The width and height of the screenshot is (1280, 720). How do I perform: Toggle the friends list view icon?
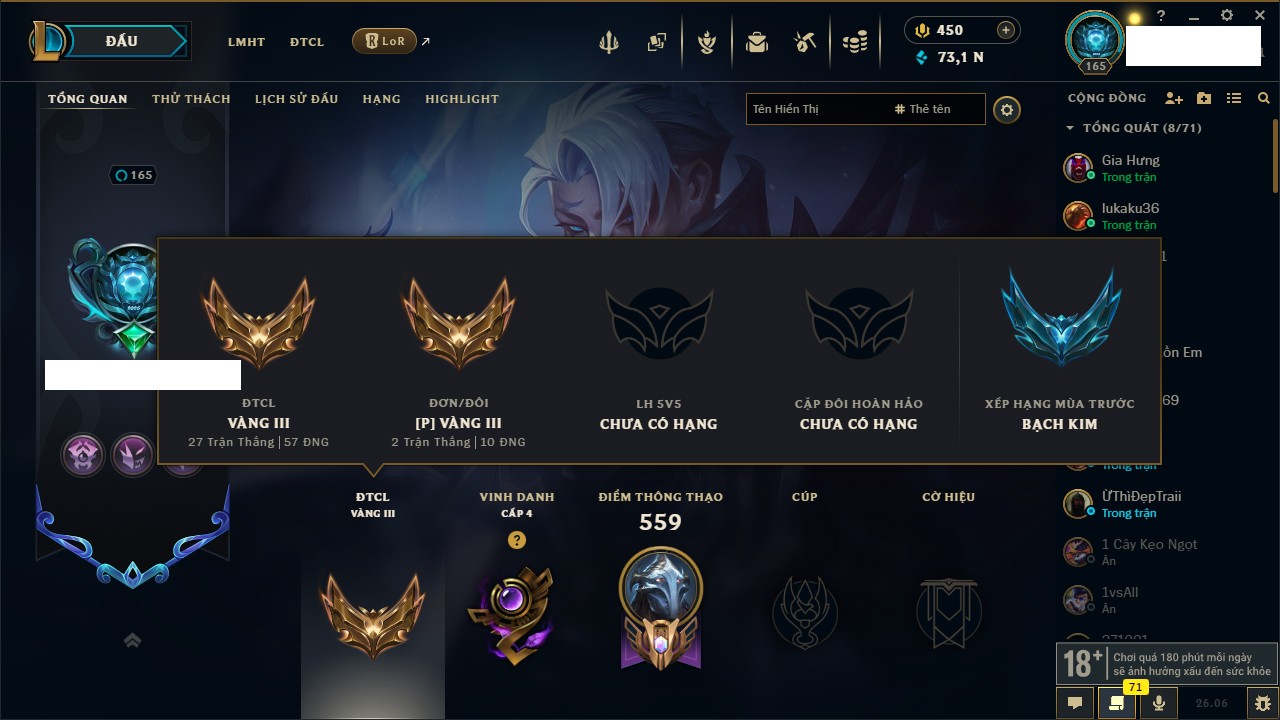(x=1234, y=98)
